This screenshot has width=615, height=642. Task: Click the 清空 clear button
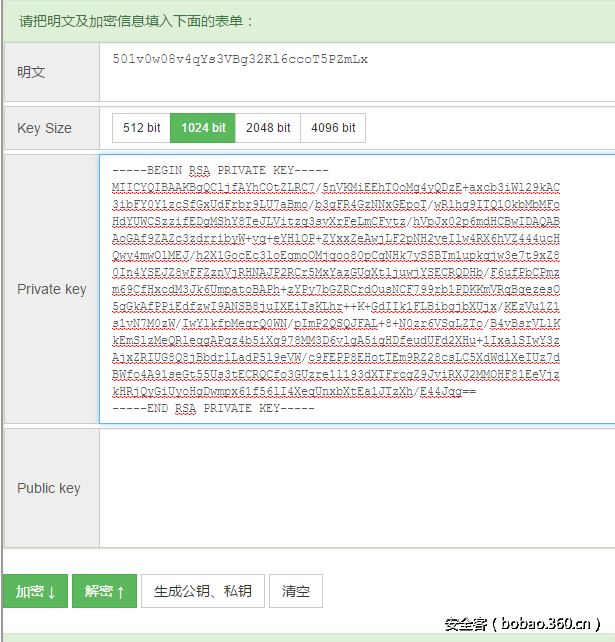pyautogui.click(x=296, y=591)
